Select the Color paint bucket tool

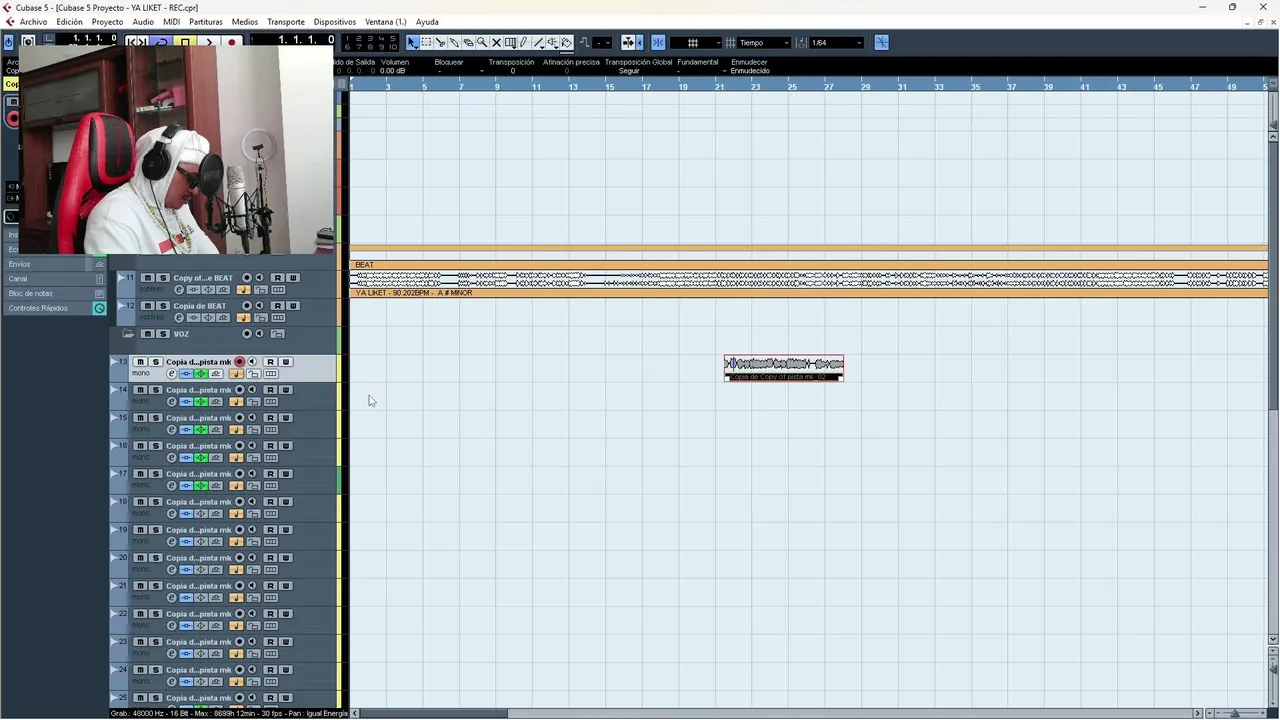[566, 42]
